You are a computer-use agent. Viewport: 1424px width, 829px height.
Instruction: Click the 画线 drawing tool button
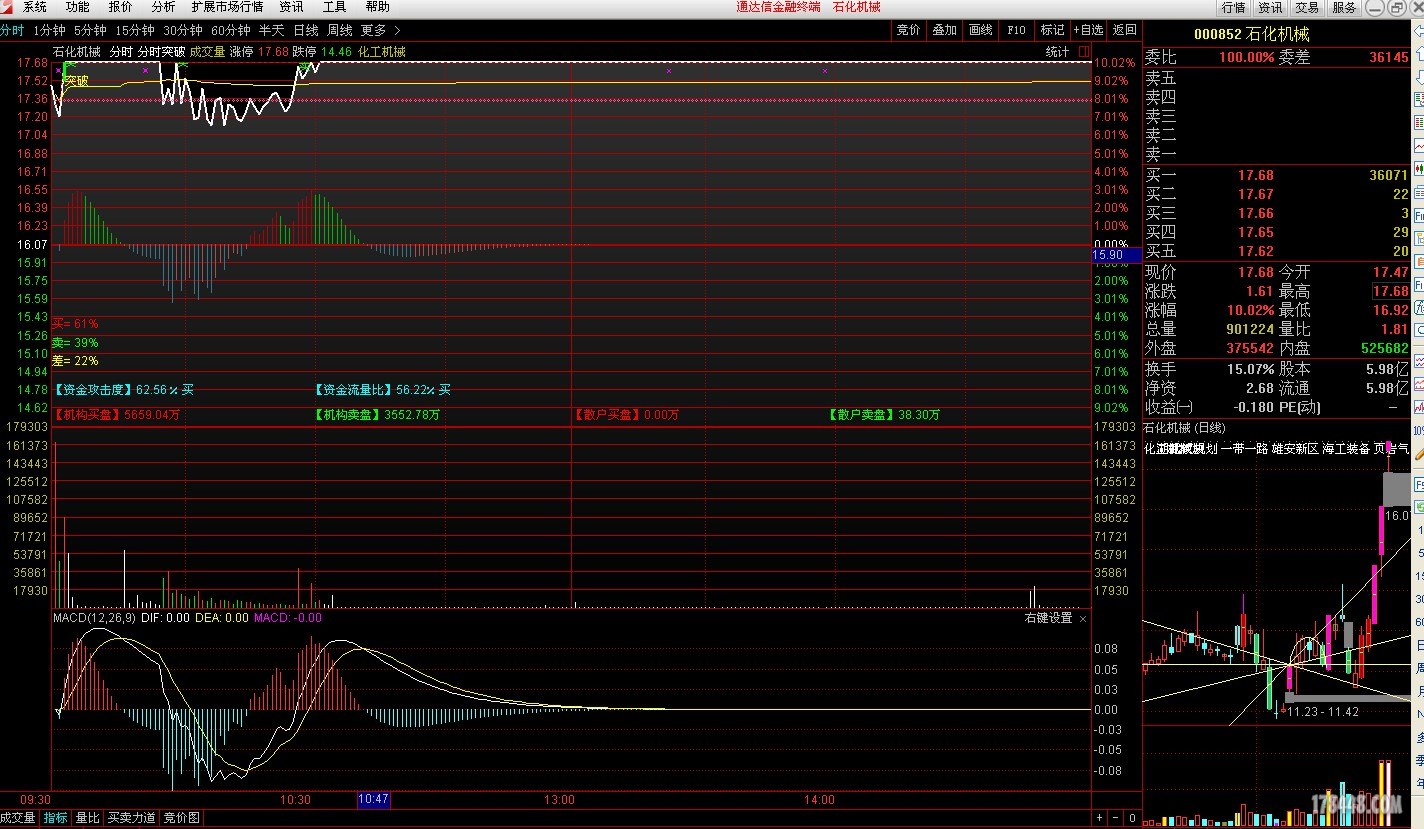tap(980, 30)
